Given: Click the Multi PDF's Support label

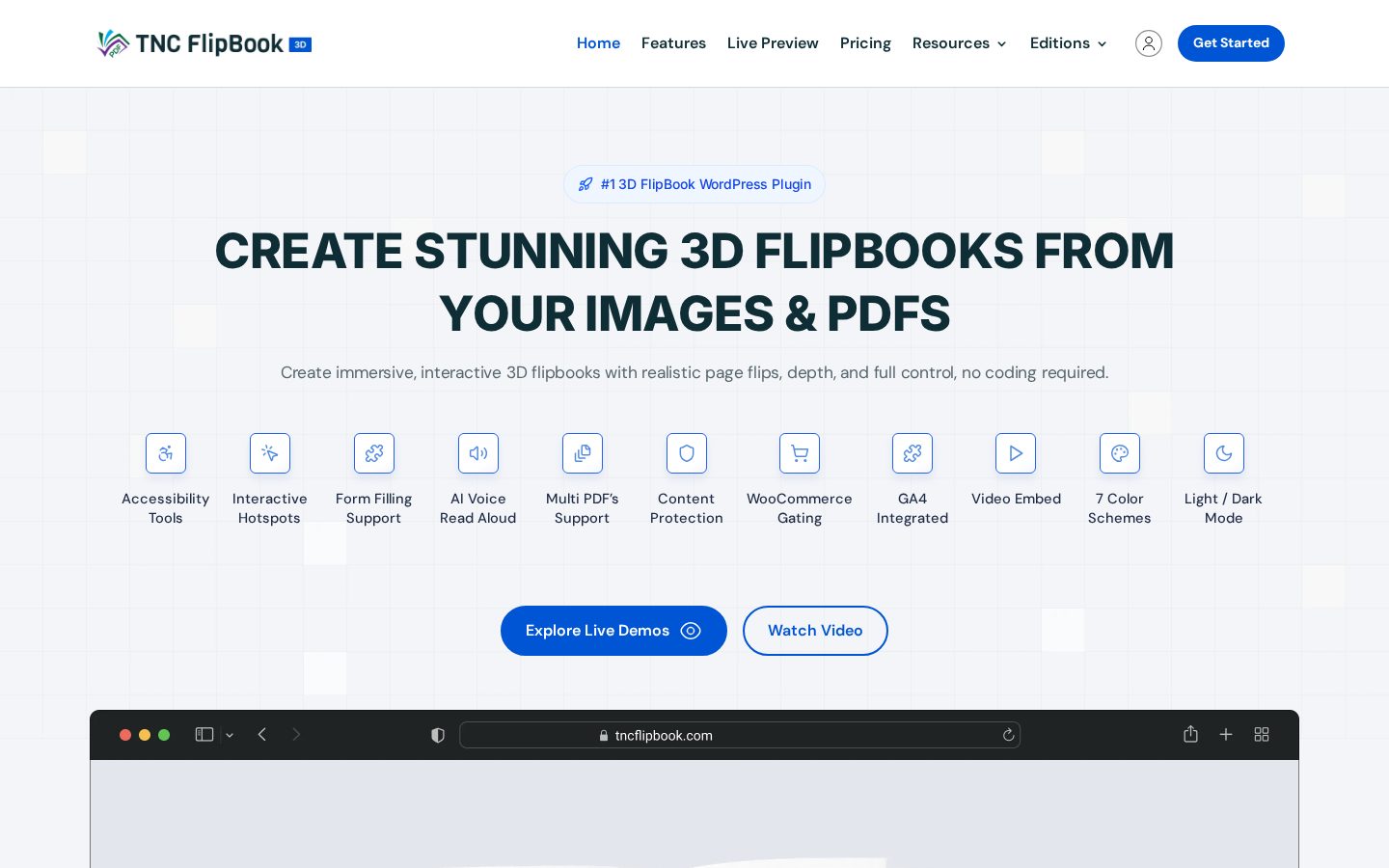Looking at the screenshot, I should point(583,508).
